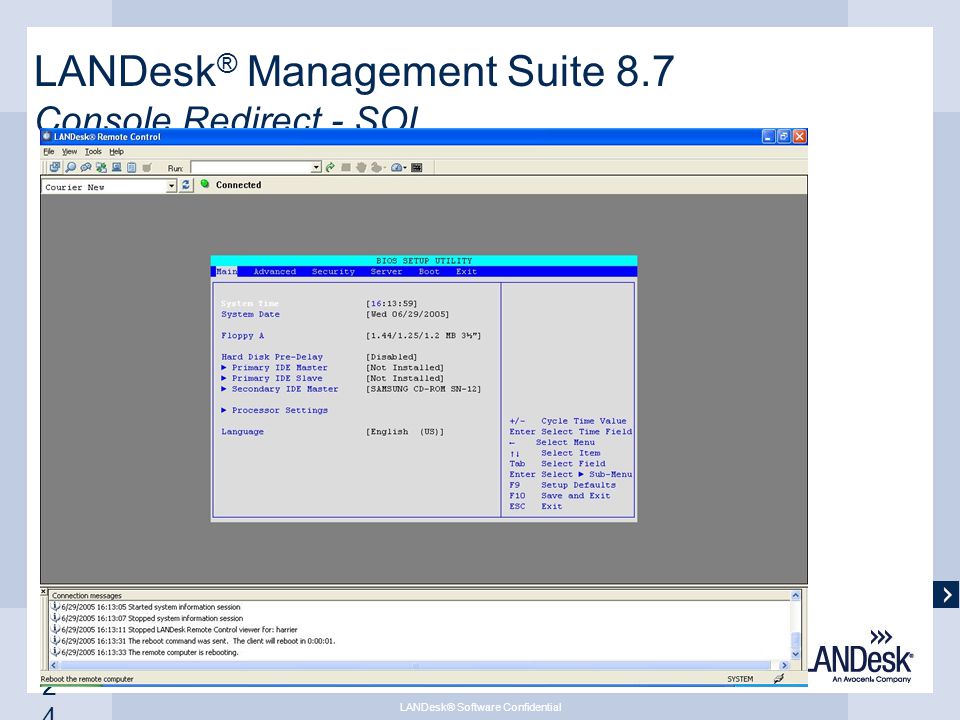Image resolution: width=960 pixels, height=720 pixels.
Task: Open the View menu
Action: click(69, 151)
